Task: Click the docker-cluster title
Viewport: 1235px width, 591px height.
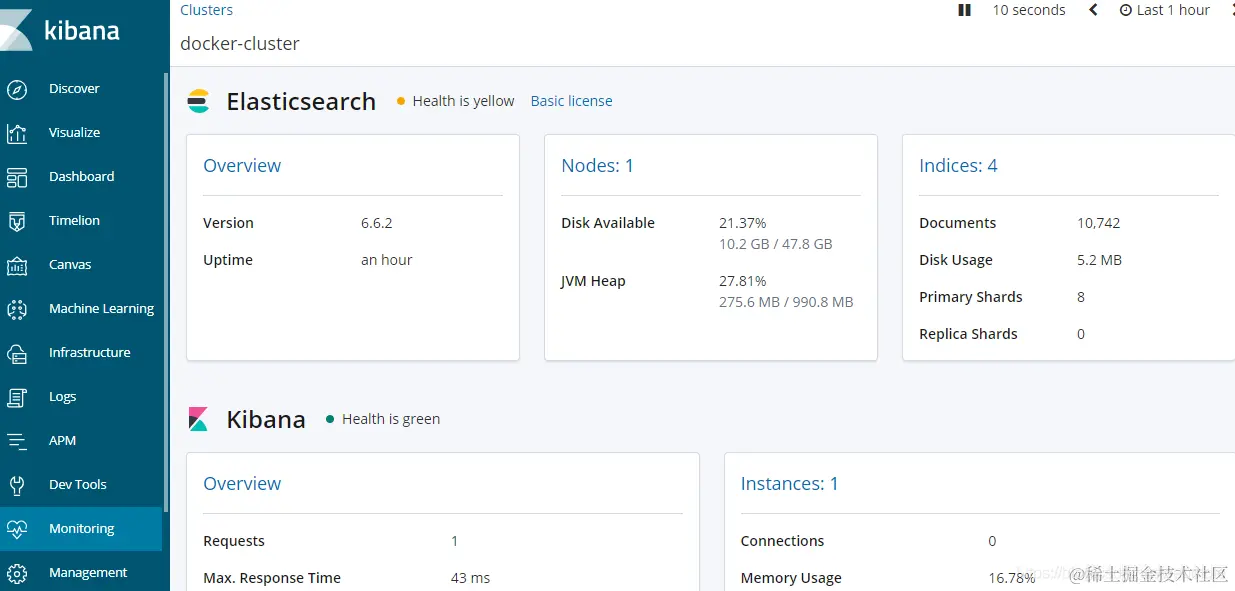Action: [240, 44]
